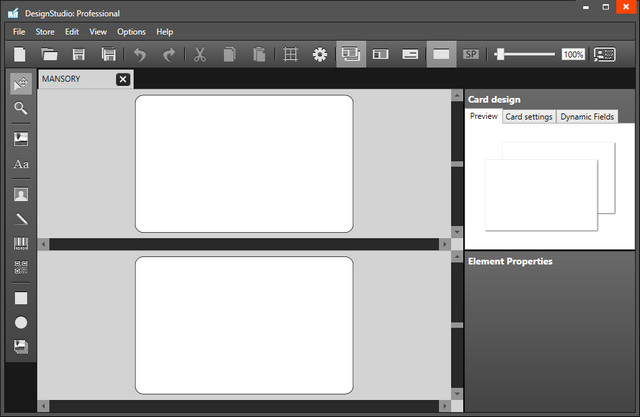640x417 pixels.
Task: Select the zoom magnifier tool
Action: (x=20, y=108)
